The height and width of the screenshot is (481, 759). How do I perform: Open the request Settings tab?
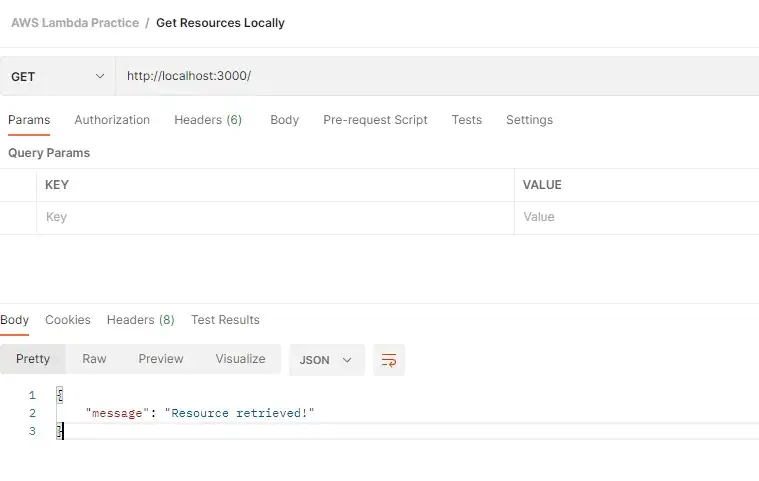(529, 120)
